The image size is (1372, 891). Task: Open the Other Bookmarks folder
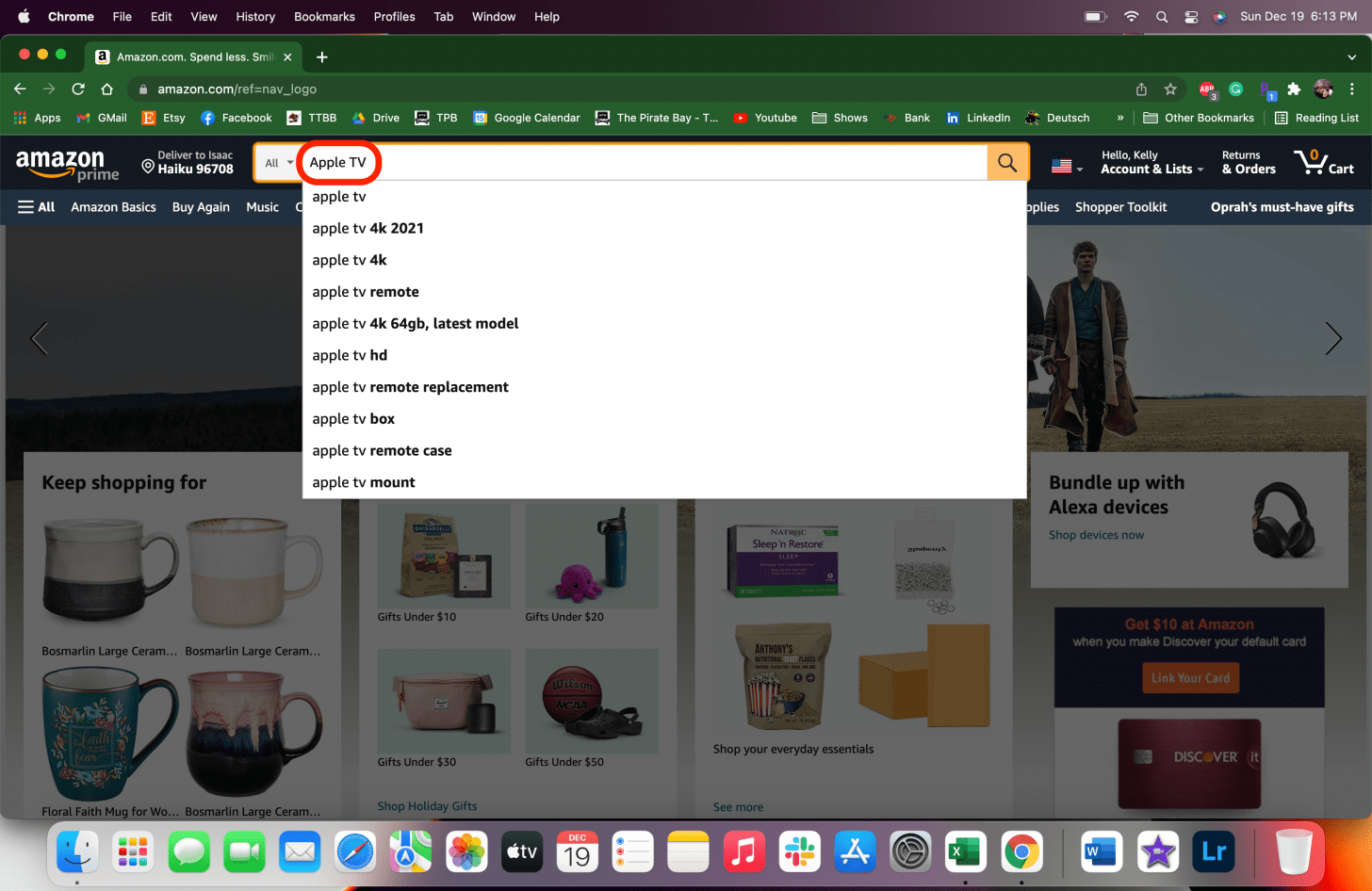(1199, 118)
